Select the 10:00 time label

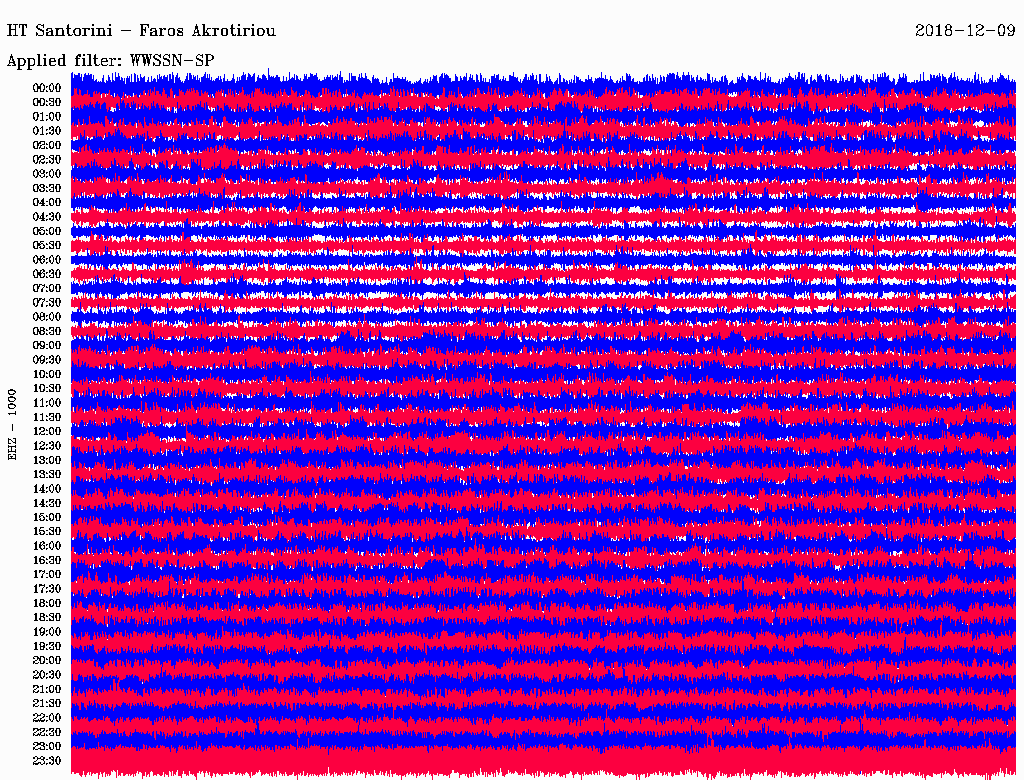pos(47,374)
